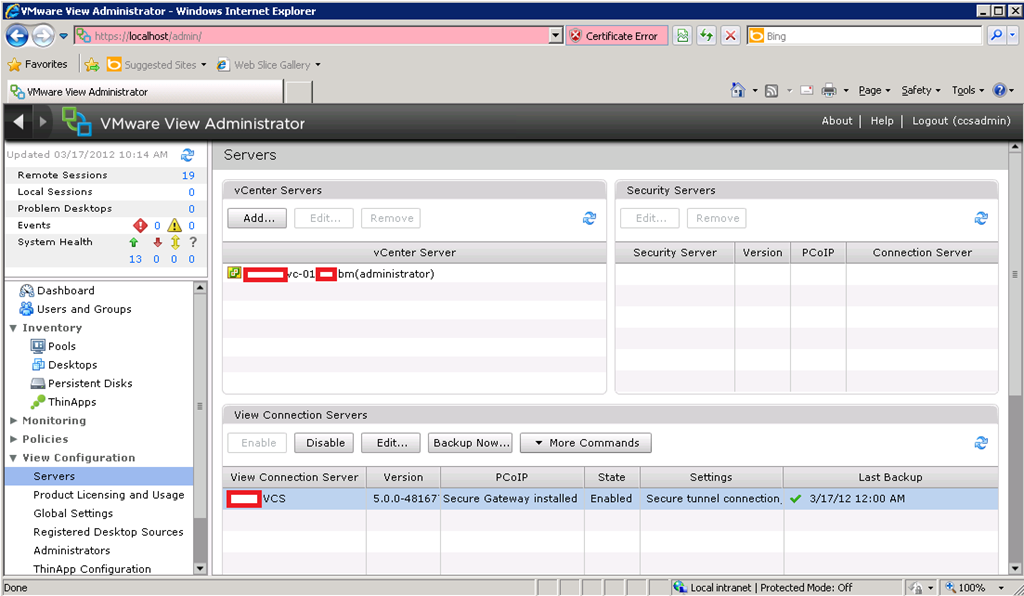Click the IE stop loading X icon
Viewport: 1024px width, 596px height.
(x=731, y=36)
